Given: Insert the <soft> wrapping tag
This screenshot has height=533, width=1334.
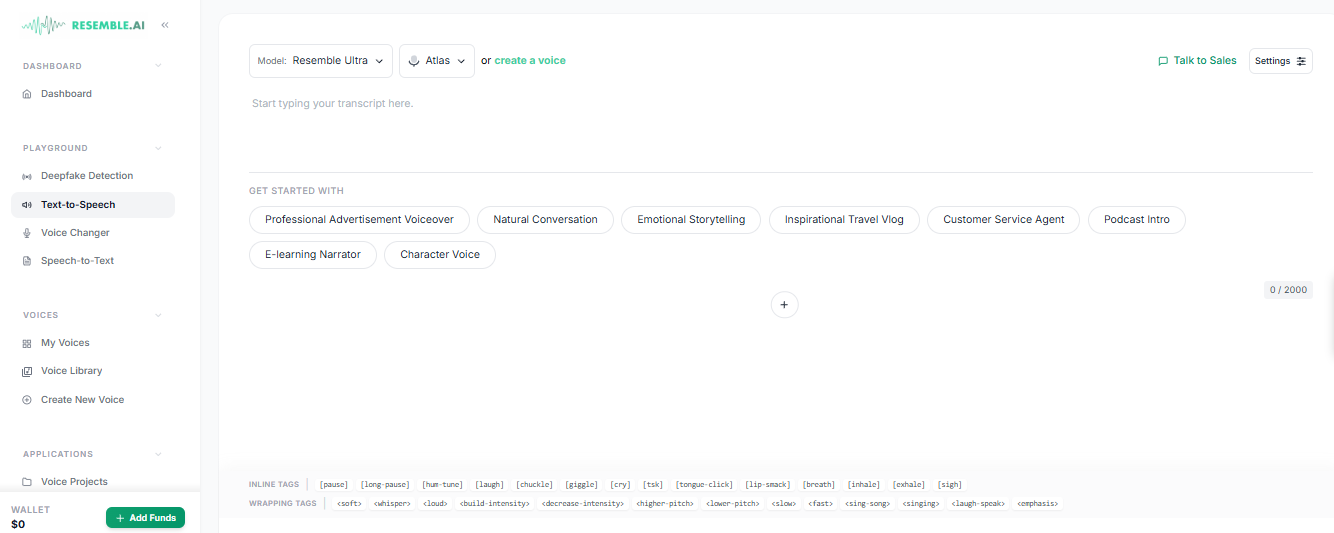Looking at the screenshot, I should coord(350,504).
